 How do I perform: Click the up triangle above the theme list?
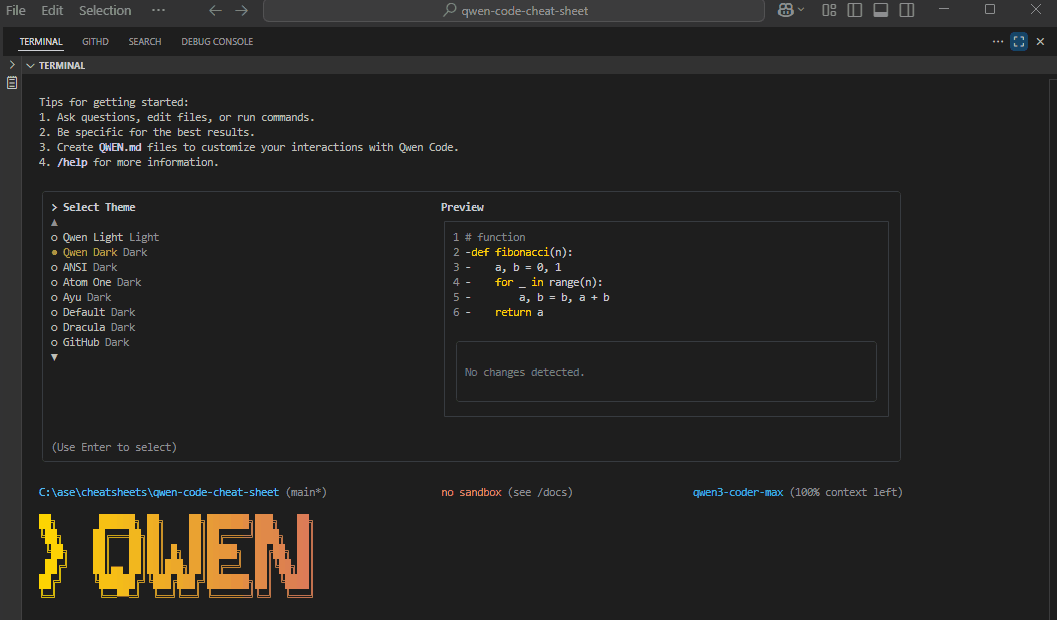(55, 222)
